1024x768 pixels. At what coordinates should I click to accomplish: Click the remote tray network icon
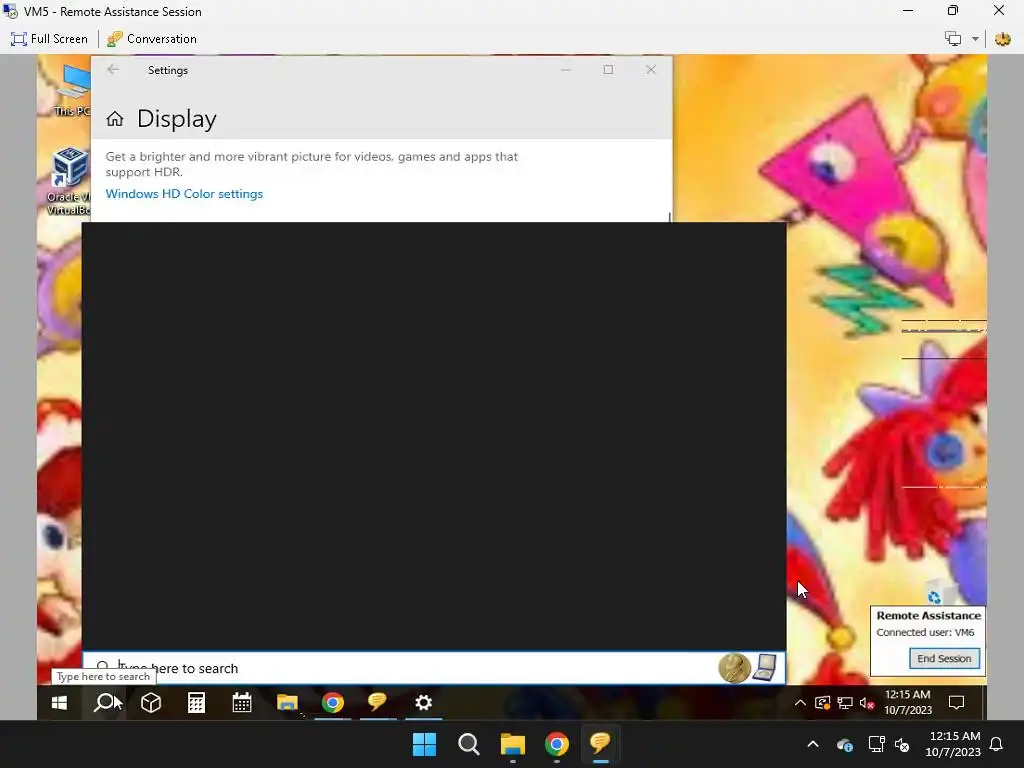tap(845, 703)
